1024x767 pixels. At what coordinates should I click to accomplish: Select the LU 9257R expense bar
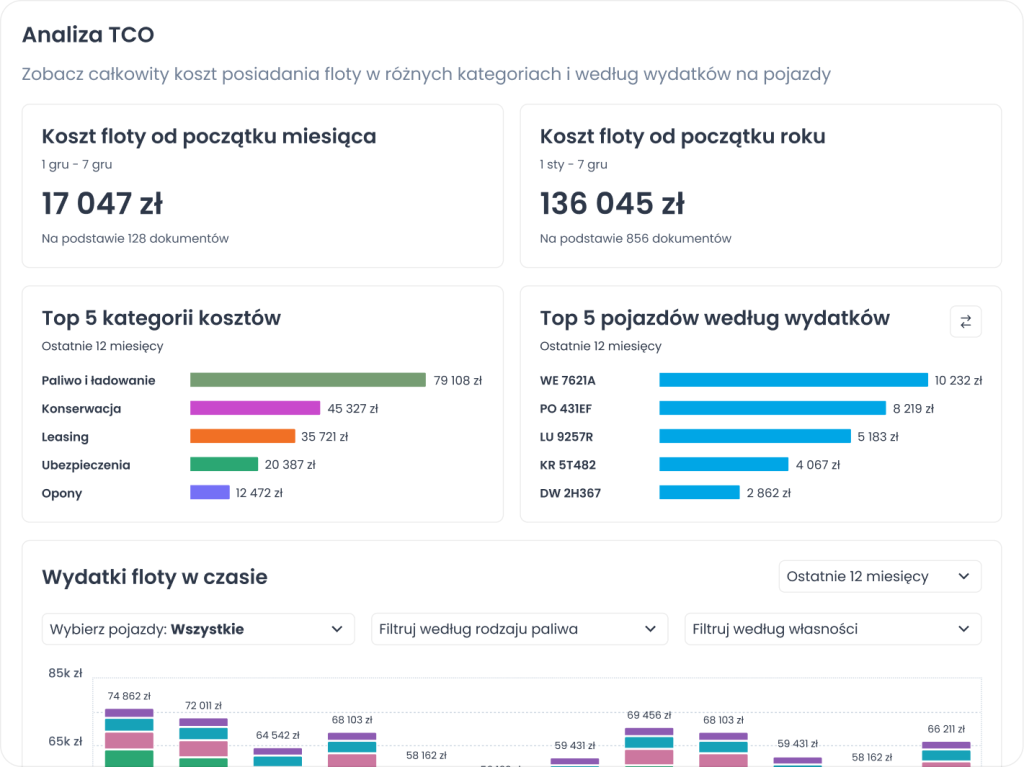coord(754,436)
